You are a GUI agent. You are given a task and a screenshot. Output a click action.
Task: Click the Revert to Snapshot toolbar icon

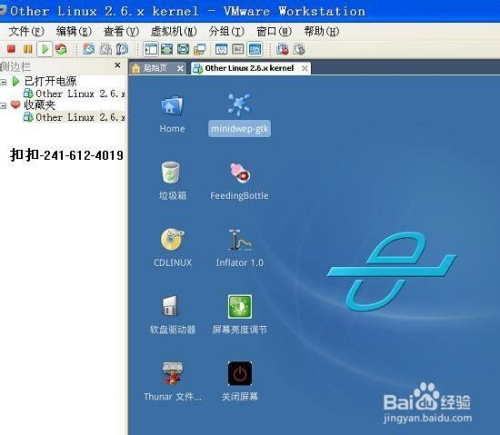pyautogui.click(x=106, y=49)
